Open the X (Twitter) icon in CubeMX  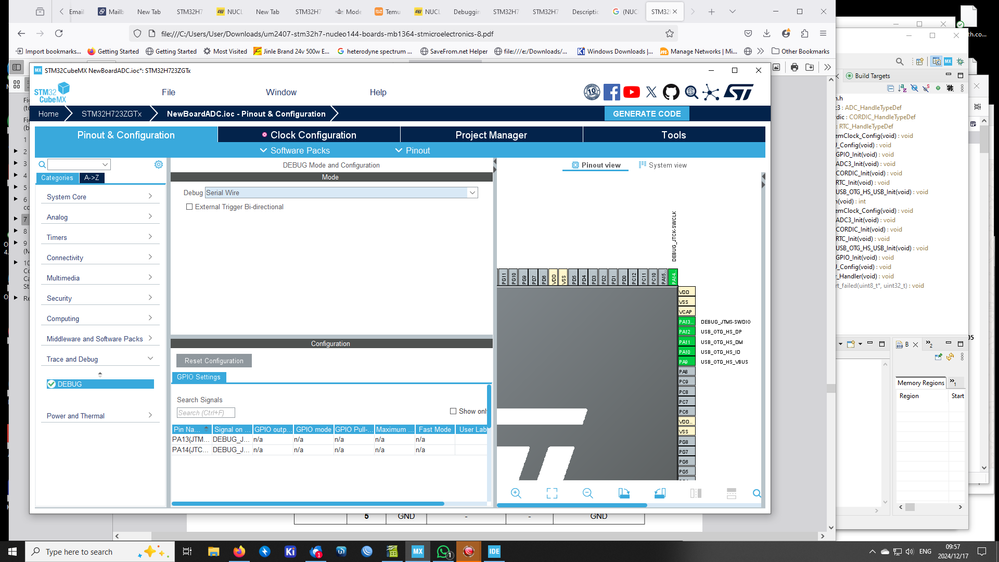[651, 92]
